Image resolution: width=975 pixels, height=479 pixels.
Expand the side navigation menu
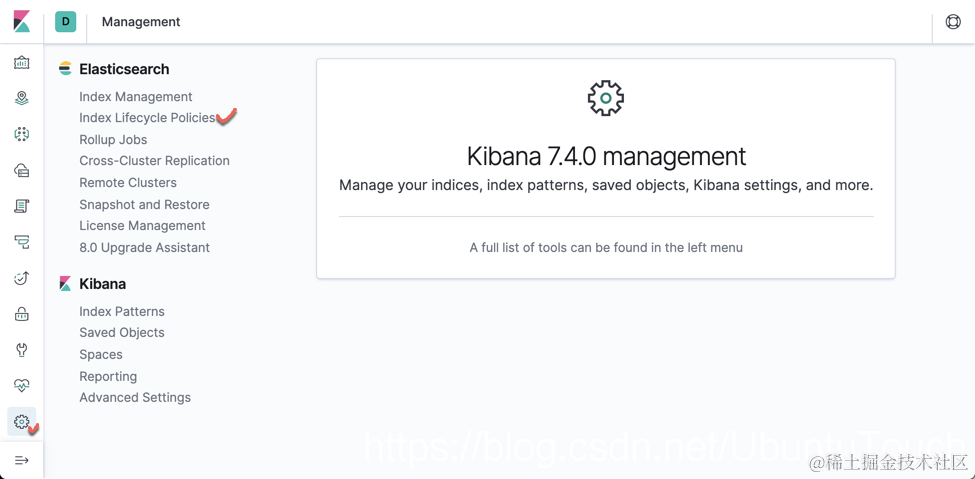22,460
